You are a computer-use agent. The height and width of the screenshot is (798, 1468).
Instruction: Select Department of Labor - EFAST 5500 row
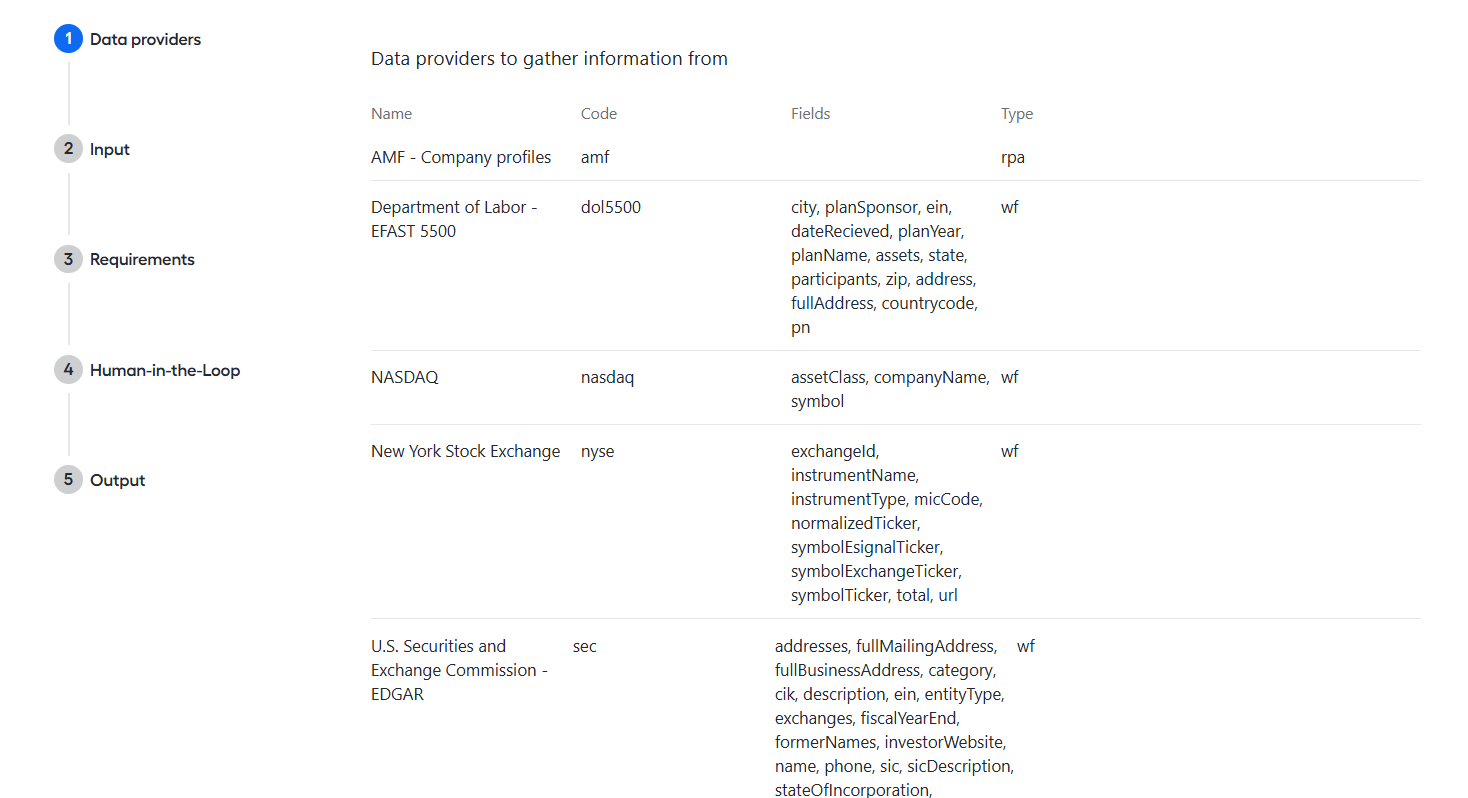895,266
